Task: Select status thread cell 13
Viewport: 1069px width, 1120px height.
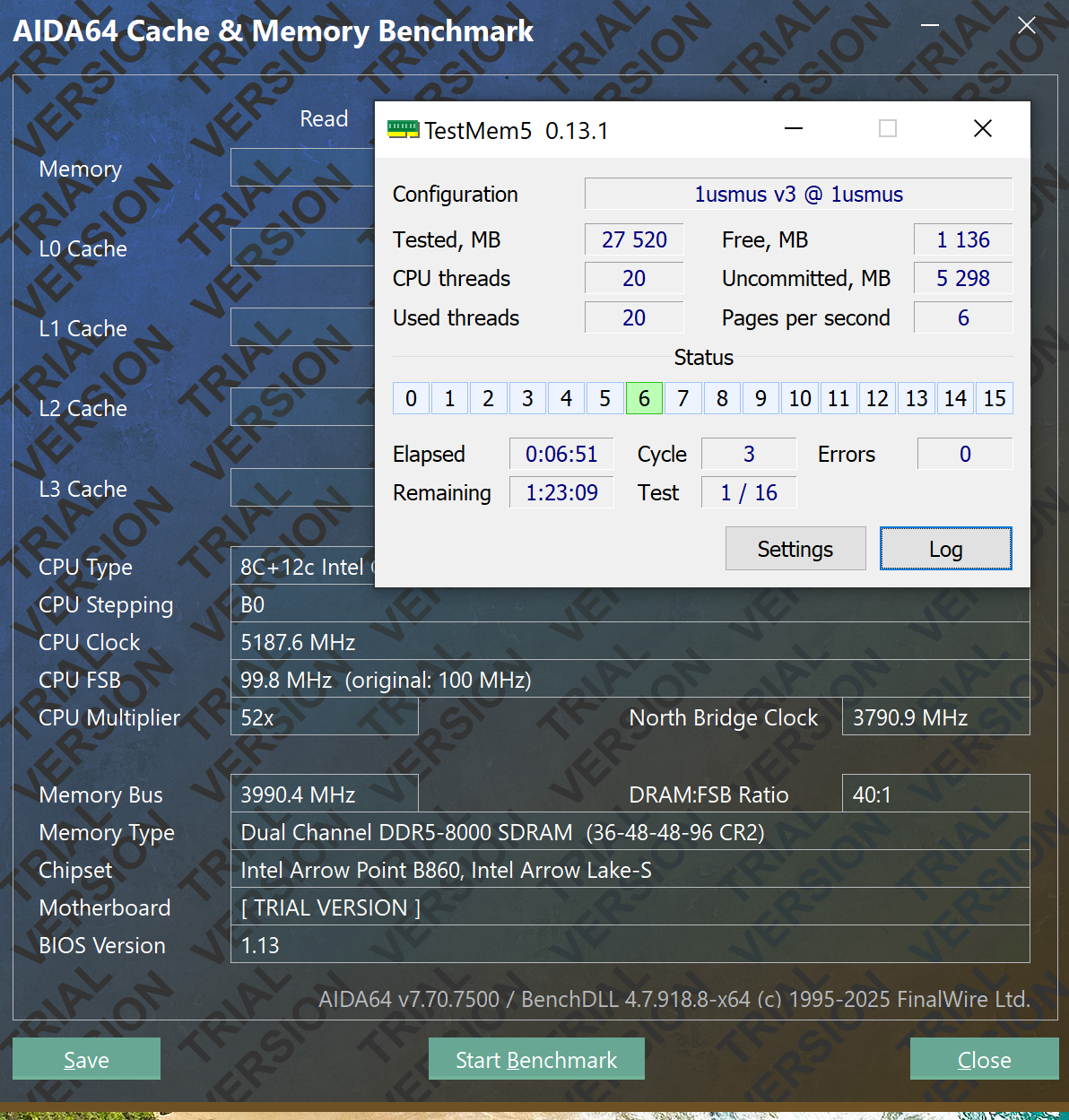Action: [917, 398]
